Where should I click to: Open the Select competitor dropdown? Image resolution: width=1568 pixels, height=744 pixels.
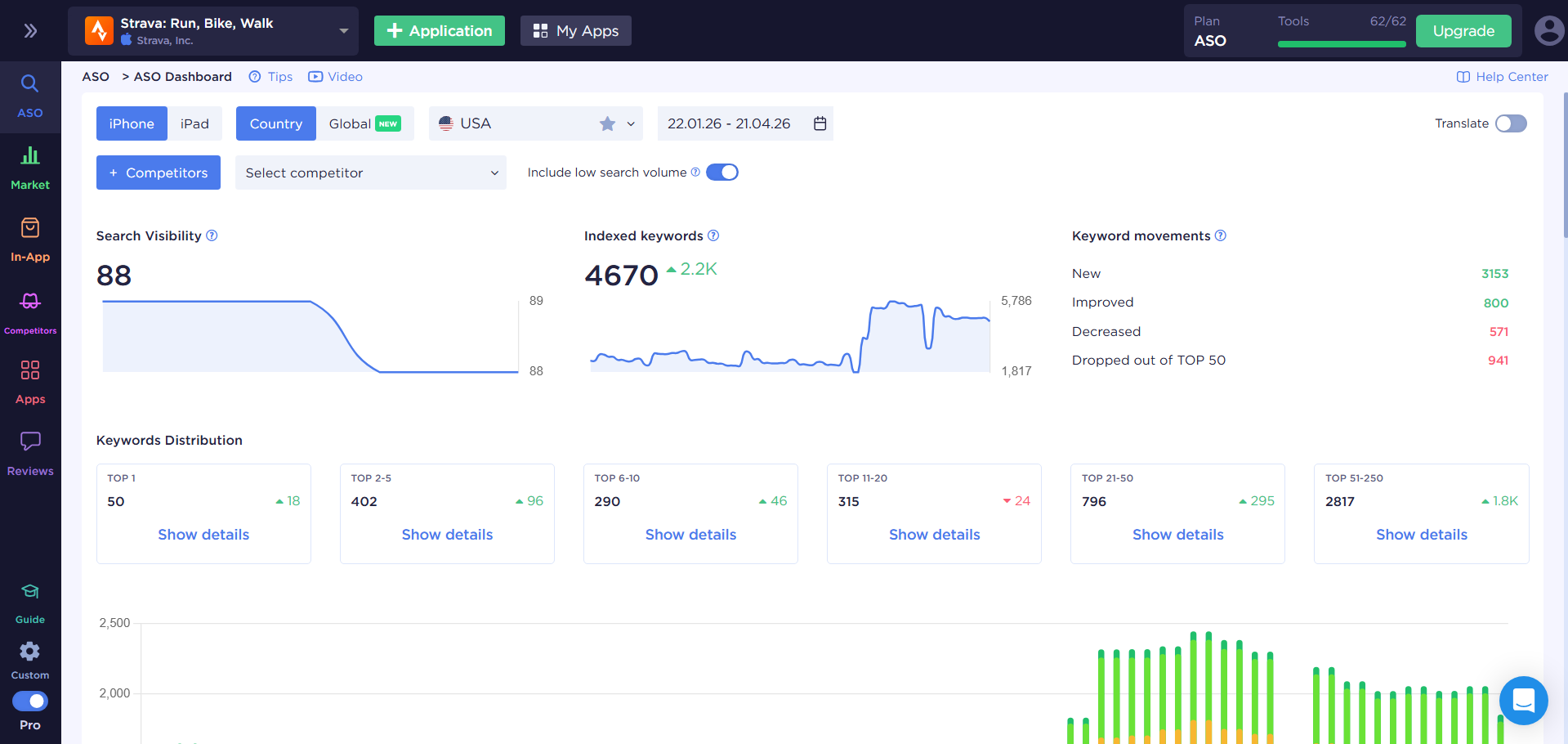370,173
